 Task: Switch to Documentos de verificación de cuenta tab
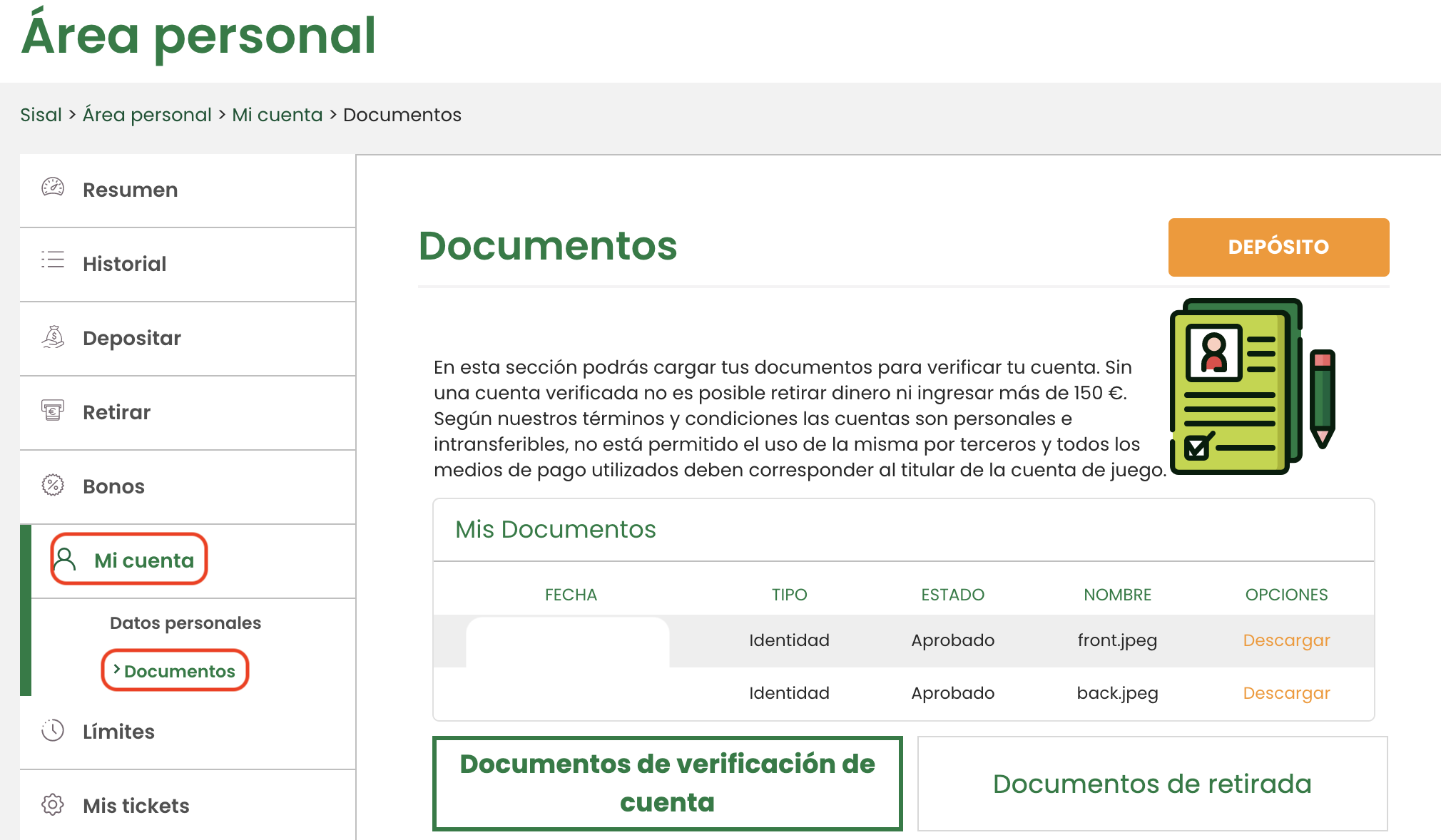668,783
